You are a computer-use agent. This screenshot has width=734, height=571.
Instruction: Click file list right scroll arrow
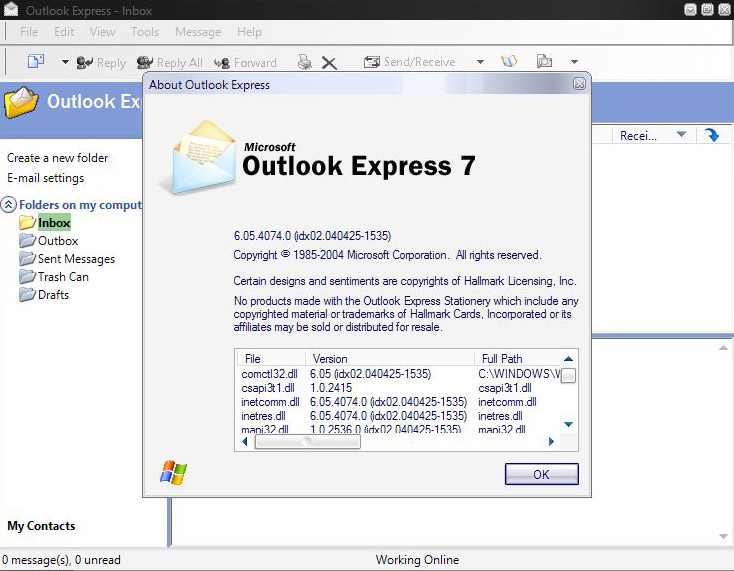551,441
